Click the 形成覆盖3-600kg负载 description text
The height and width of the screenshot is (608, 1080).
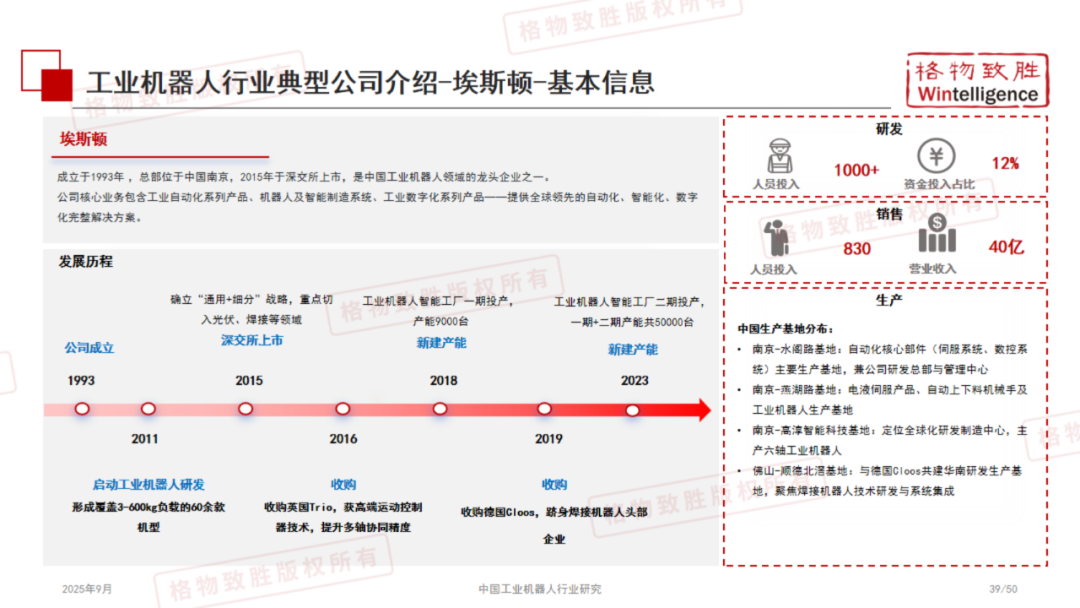tap(148, 517)
